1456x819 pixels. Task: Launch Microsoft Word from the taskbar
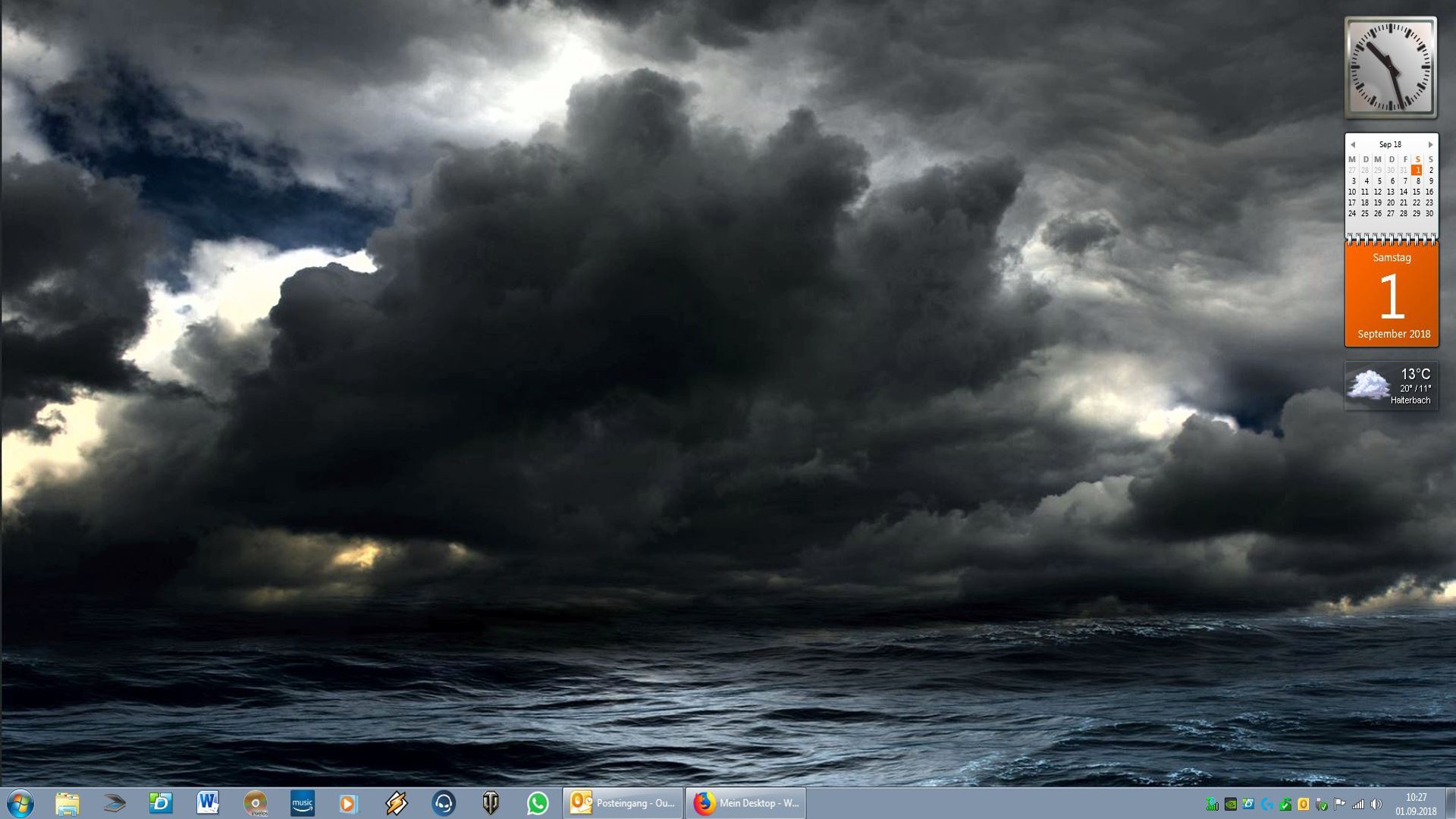coord(208,803)
